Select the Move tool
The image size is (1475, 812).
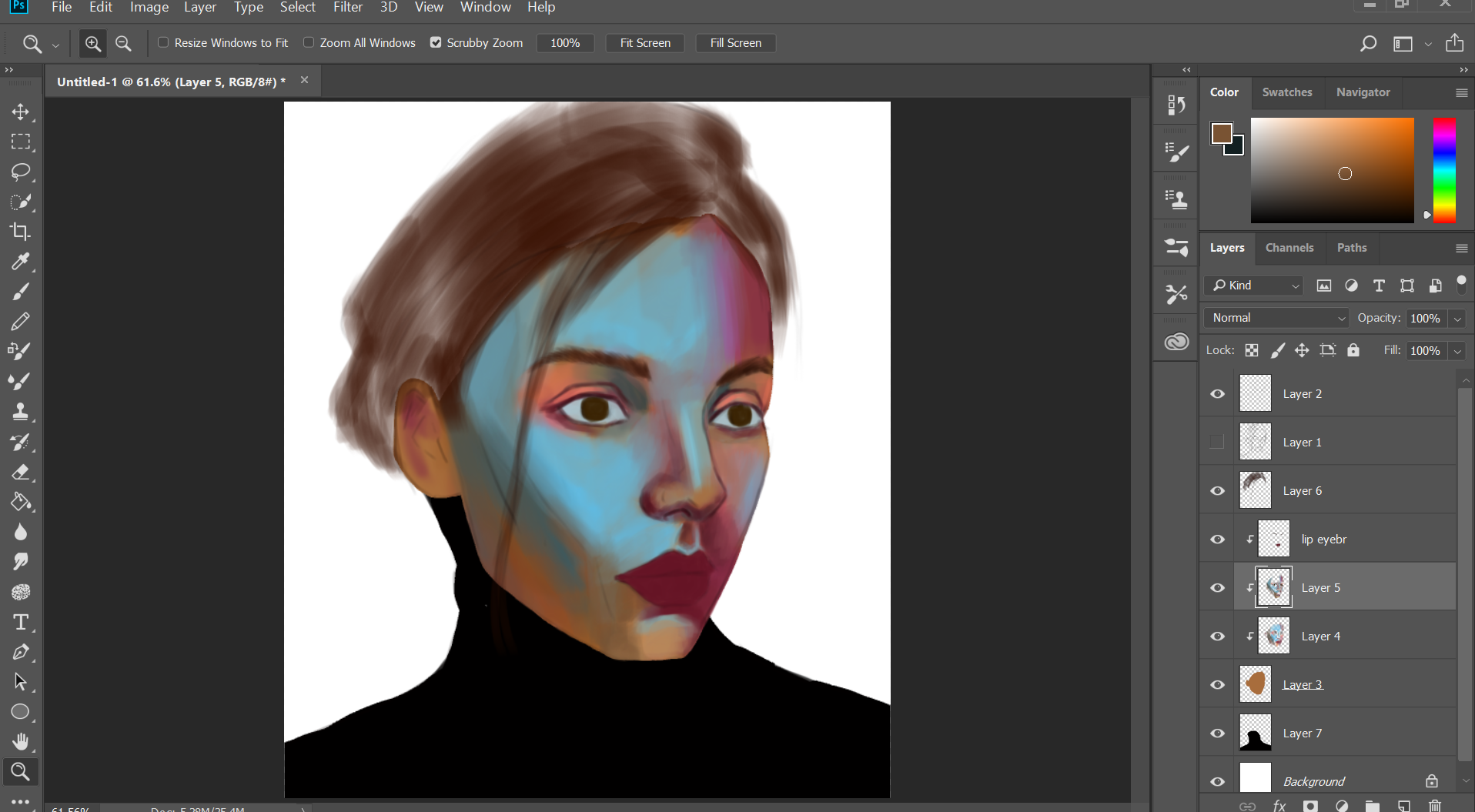(21, 112)
